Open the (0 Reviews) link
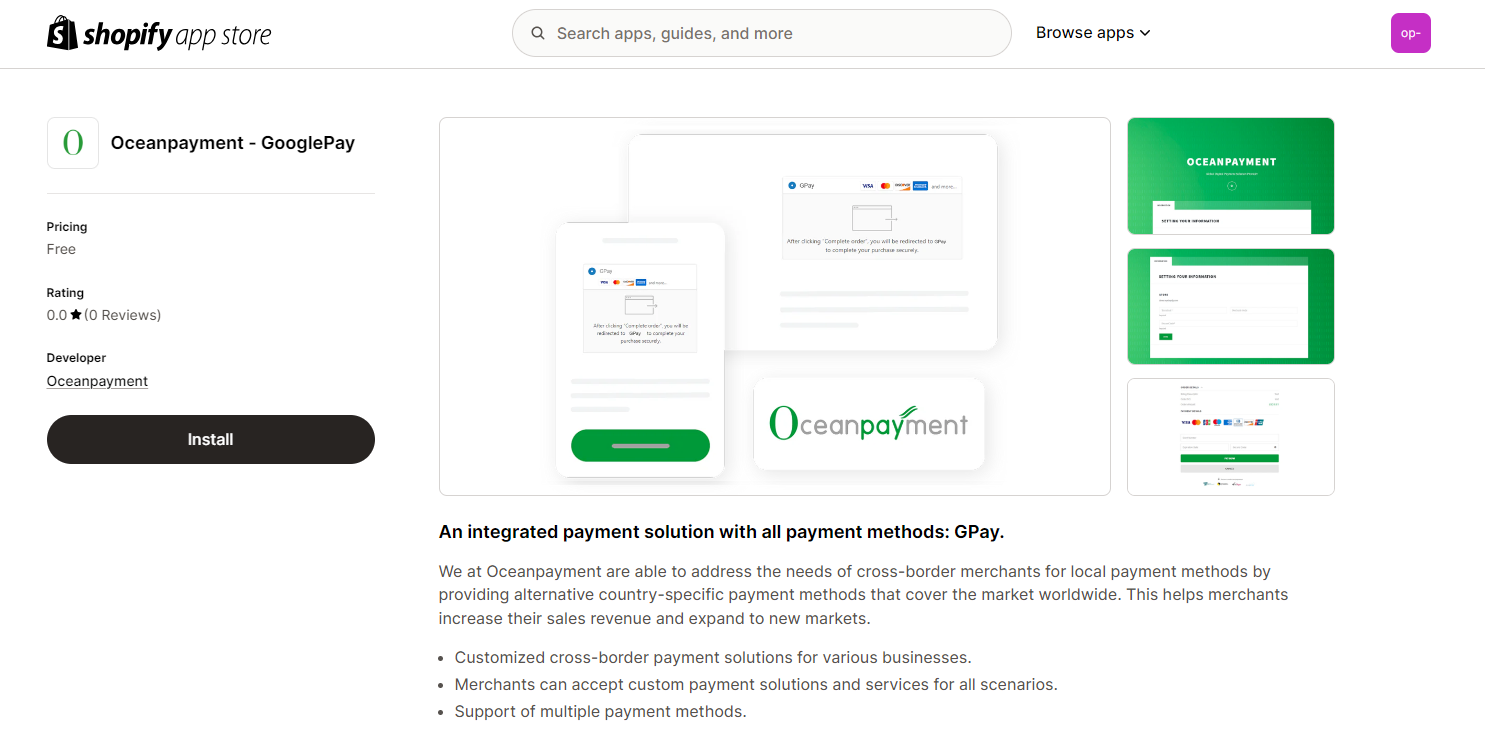 [122, 315]
